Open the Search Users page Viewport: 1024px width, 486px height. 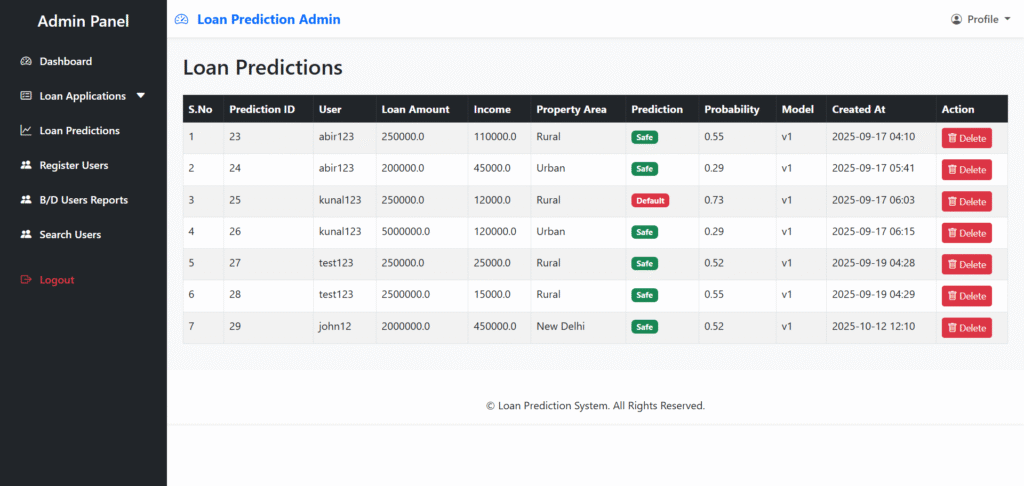click(70, 235)
